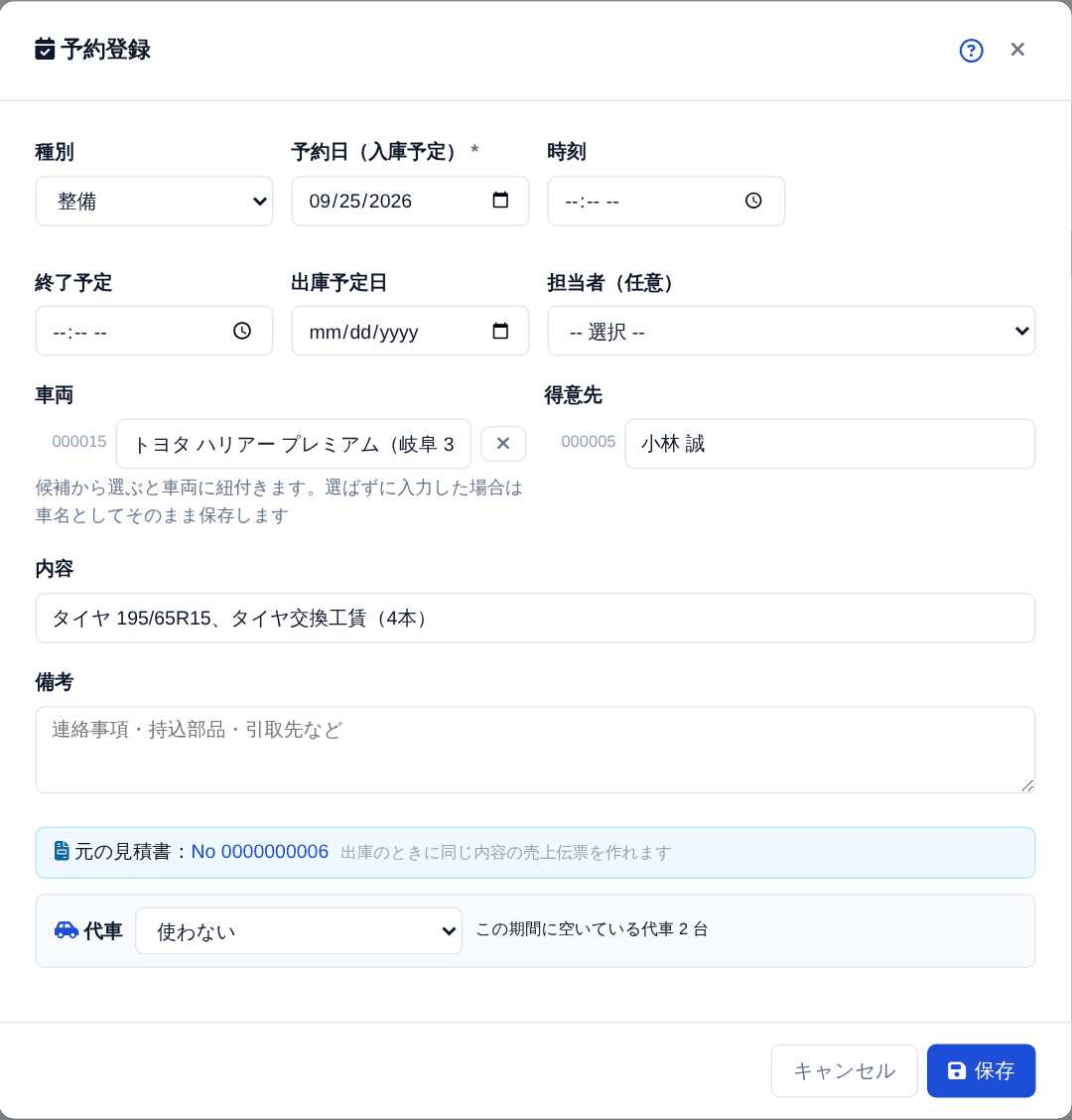
Task: Click the 終了予定 time input field
Action: (154, 331)
